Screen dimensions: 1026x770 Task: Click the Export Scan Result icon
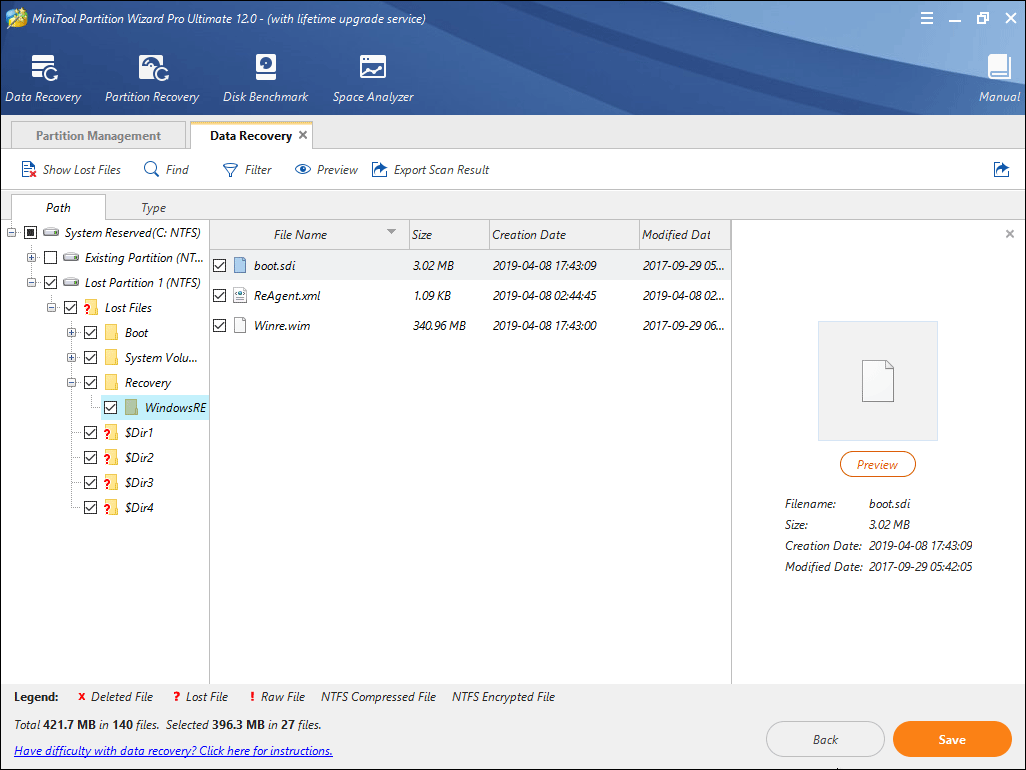380,170
